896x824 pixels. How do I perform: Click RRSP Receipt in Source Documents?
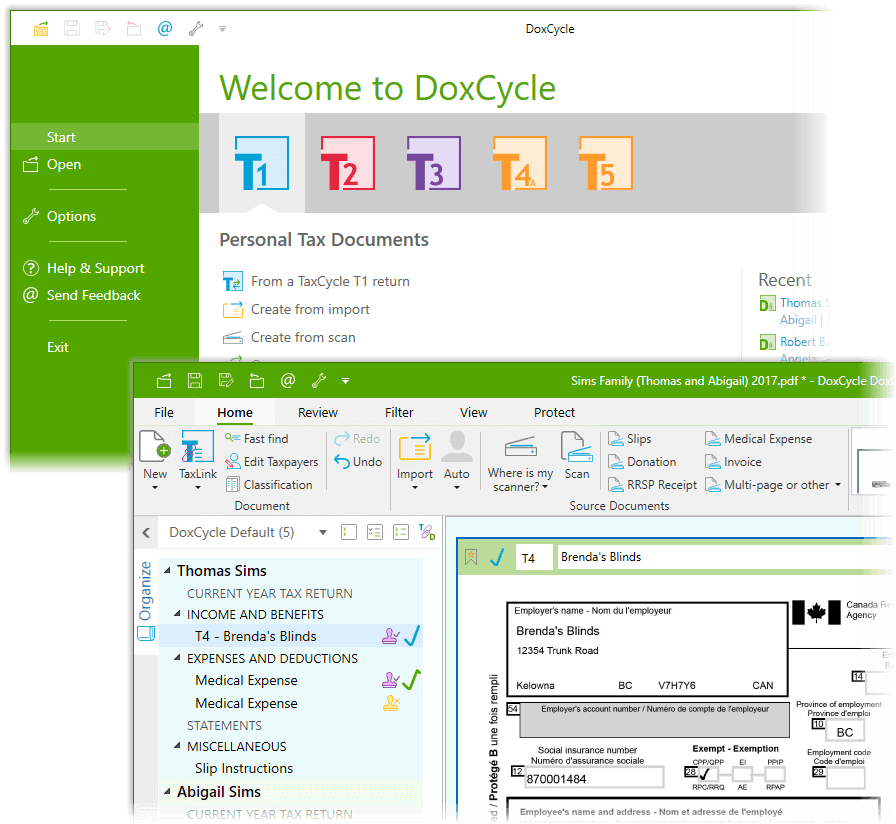click(653, 485)
